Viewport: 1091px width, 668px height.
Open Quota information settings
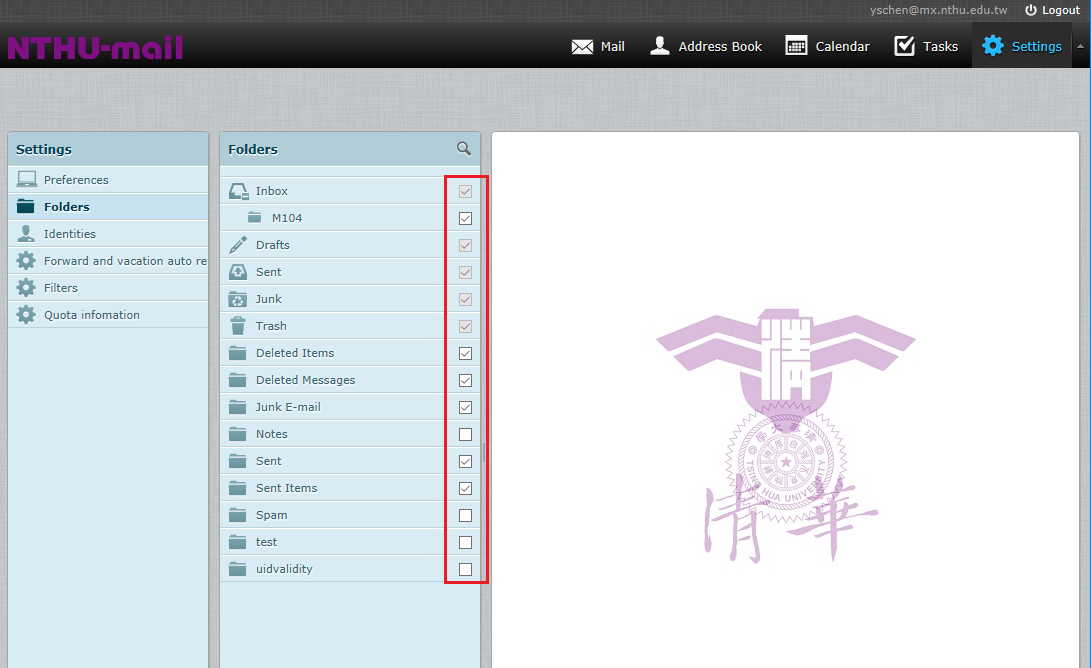click(x=92, y=315)
